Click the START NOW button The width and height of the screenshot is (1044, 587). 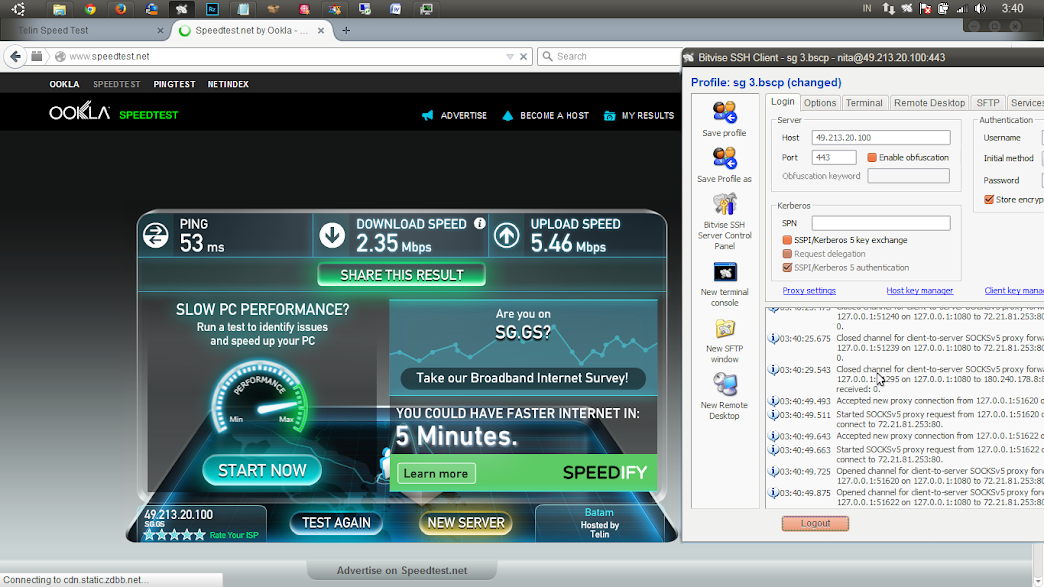(x=262, y=471)
